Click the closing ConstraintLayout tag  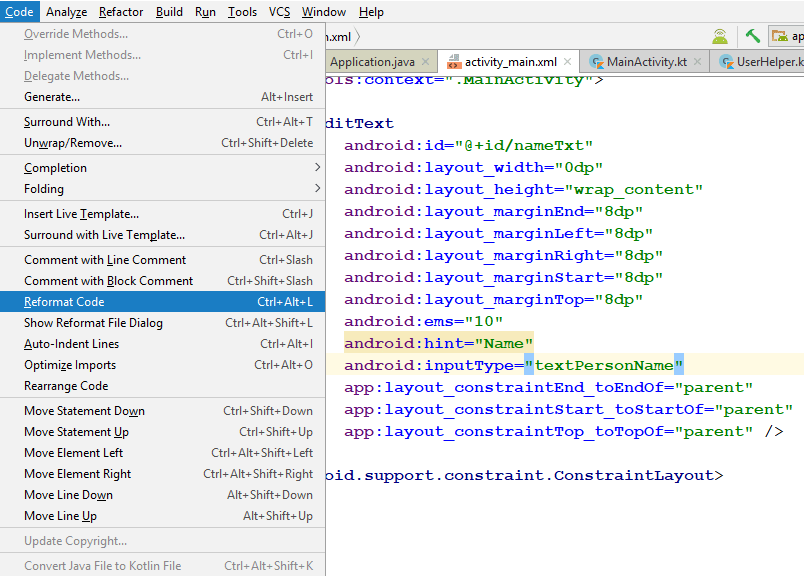click(525, 475)
